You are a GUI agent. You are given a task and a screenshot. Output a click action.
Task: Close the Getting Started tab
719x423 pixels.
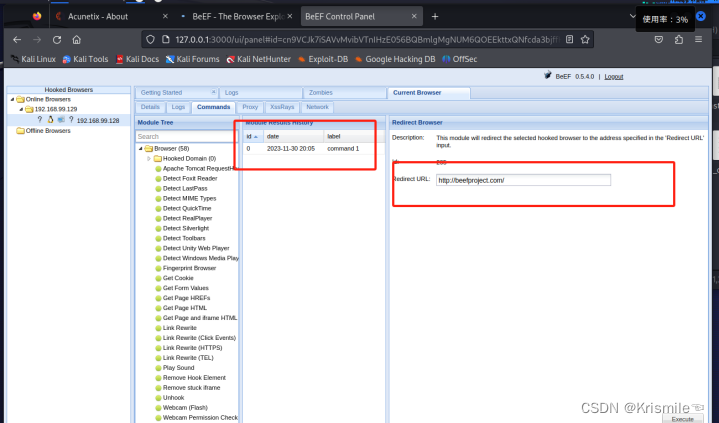213,92
